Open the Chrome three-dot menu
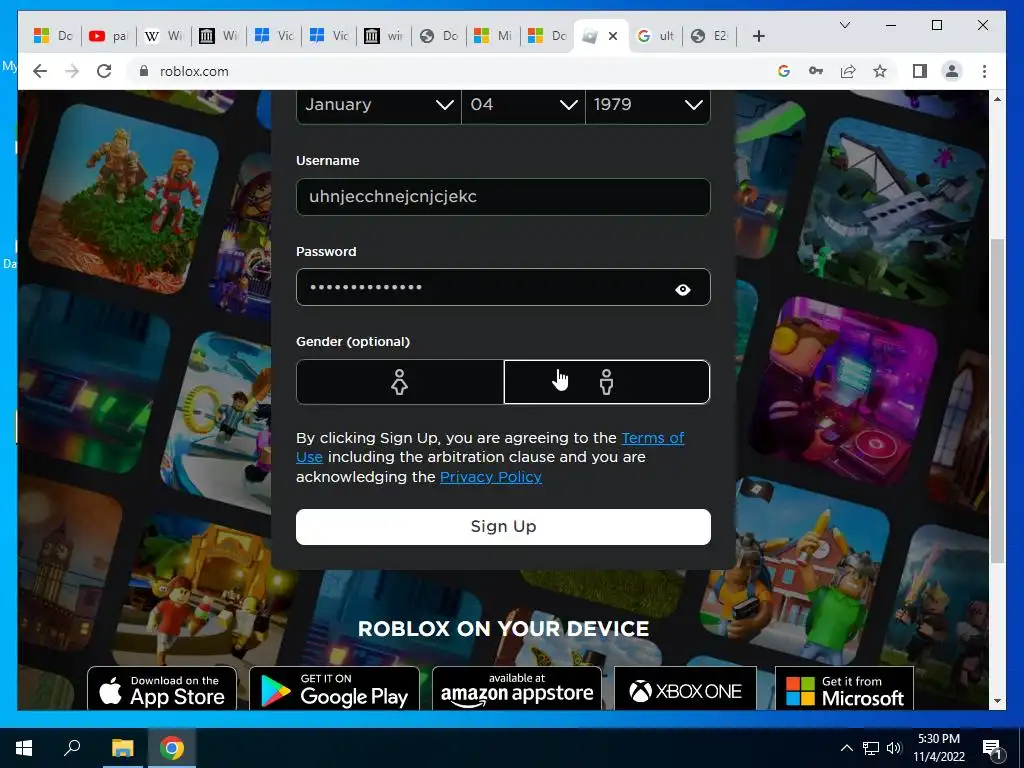 (984, 71)
